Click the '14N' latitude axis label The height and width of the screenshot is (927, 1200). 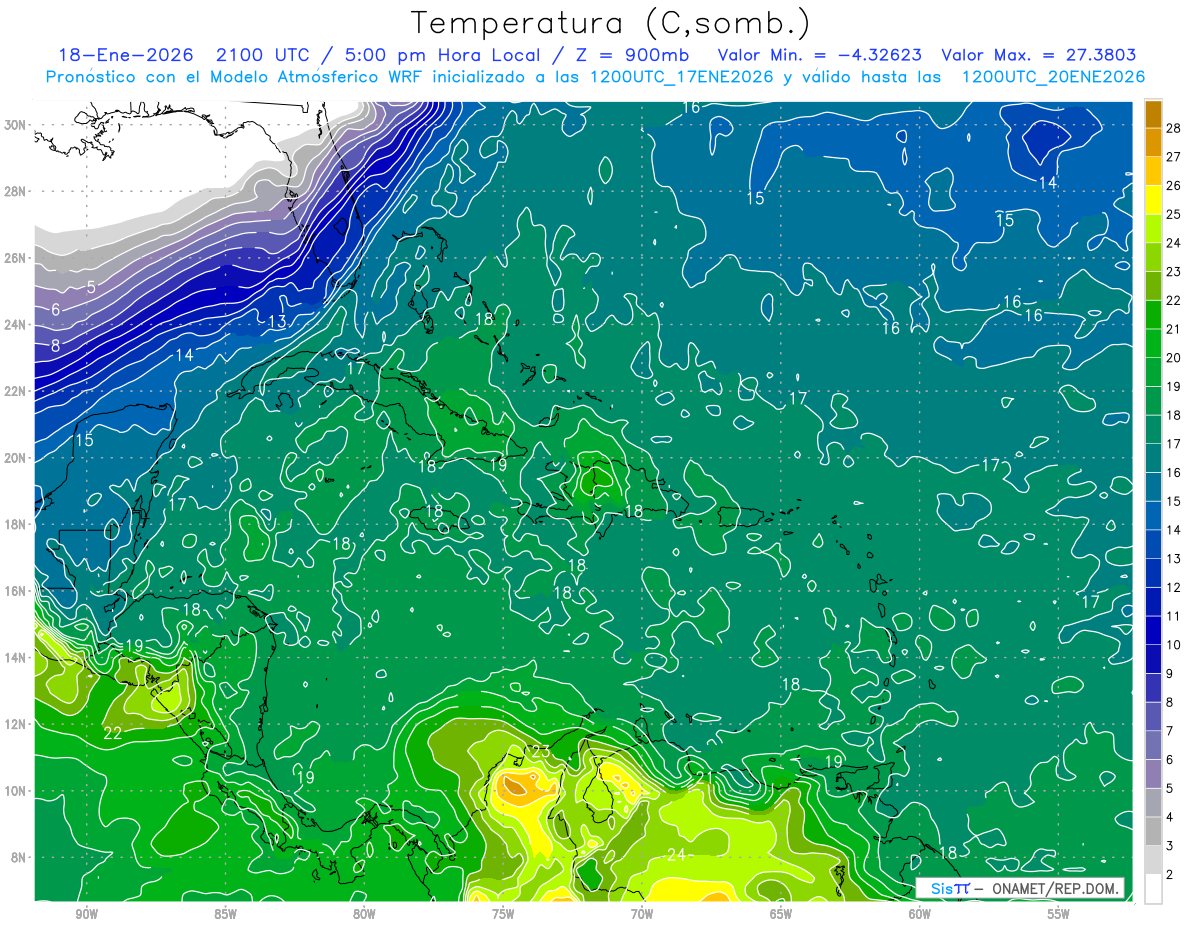coord(16,658)
